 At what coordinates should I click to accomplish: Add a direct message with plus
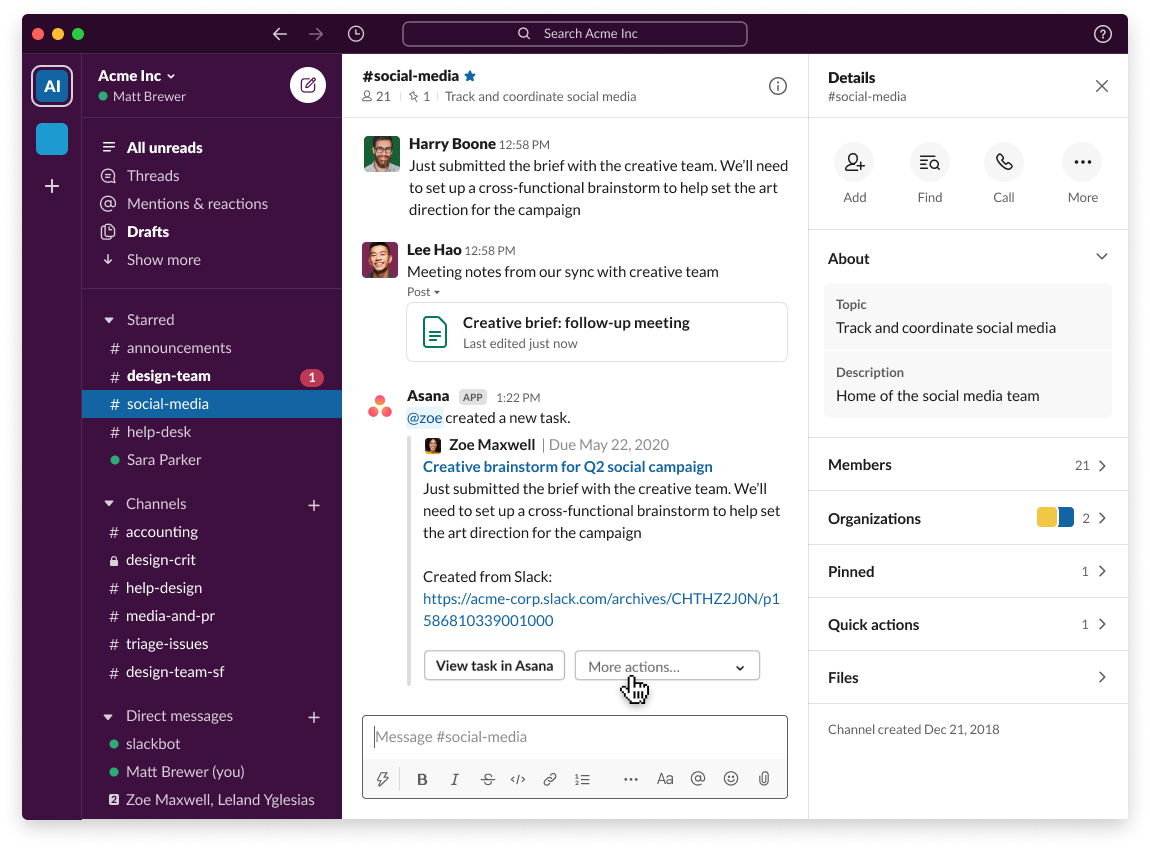(x=314, y=717)
